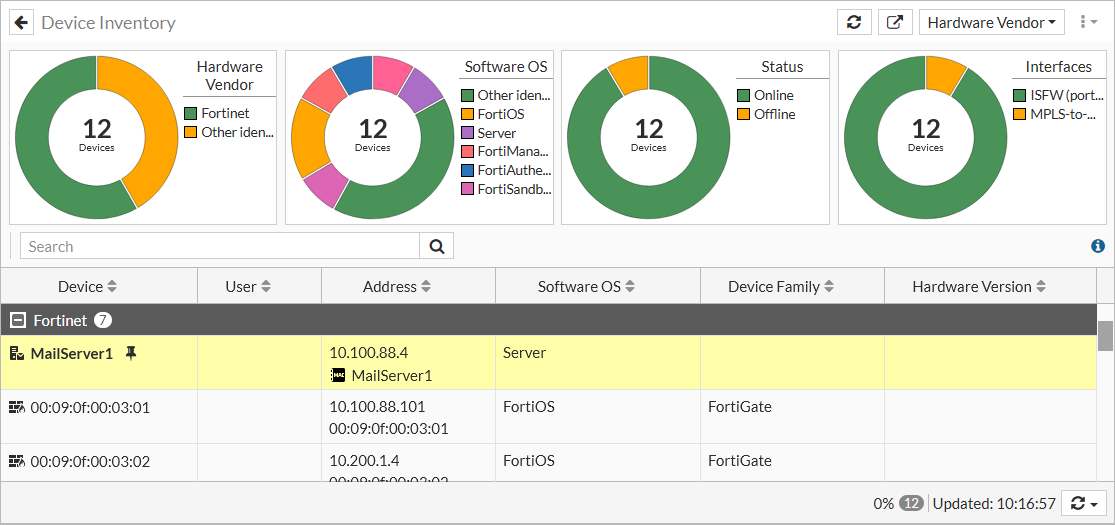This screenshot has width=1115, height=525.
Task: Click the FortiGate icon for 00:09:0f:00:03:01
Action: pyautogui.click(x=17, y=407)
